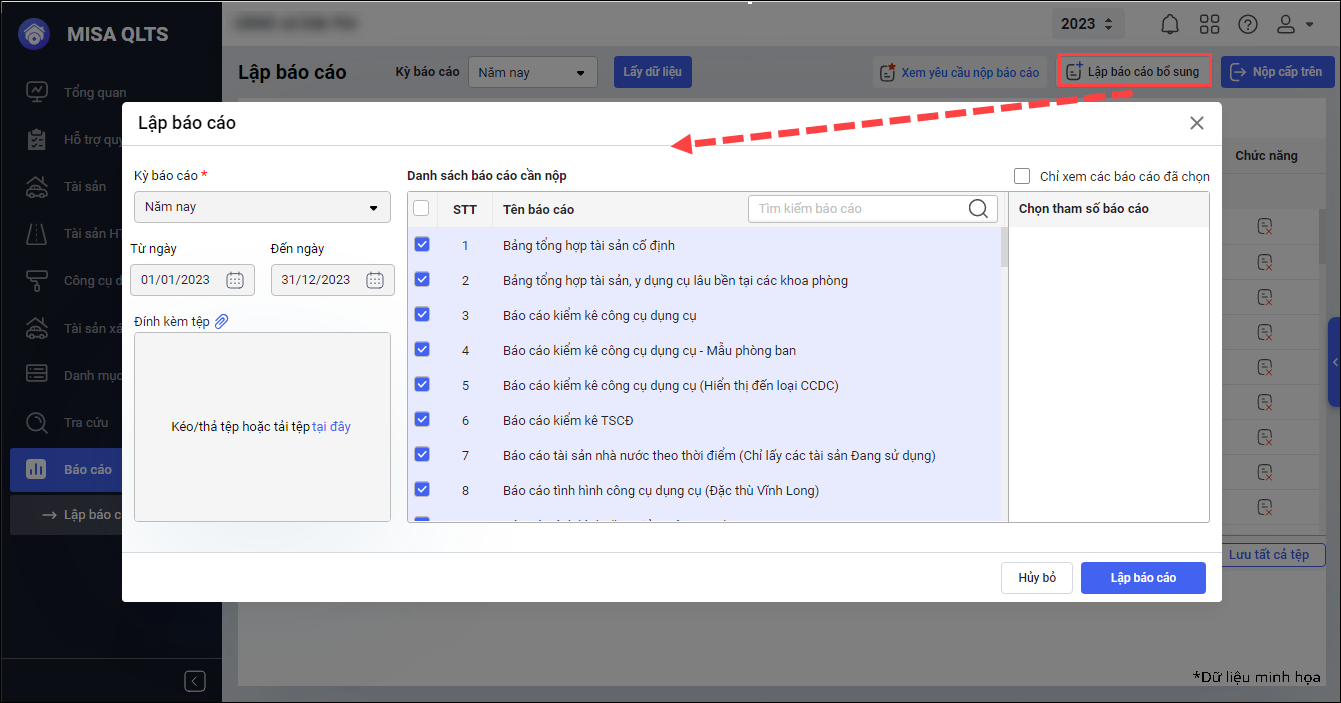This screenshot has height=703, width=1341.
Task: Uncheck Bảng tổng hợp tài sản cố định
Action: (421, 244)
